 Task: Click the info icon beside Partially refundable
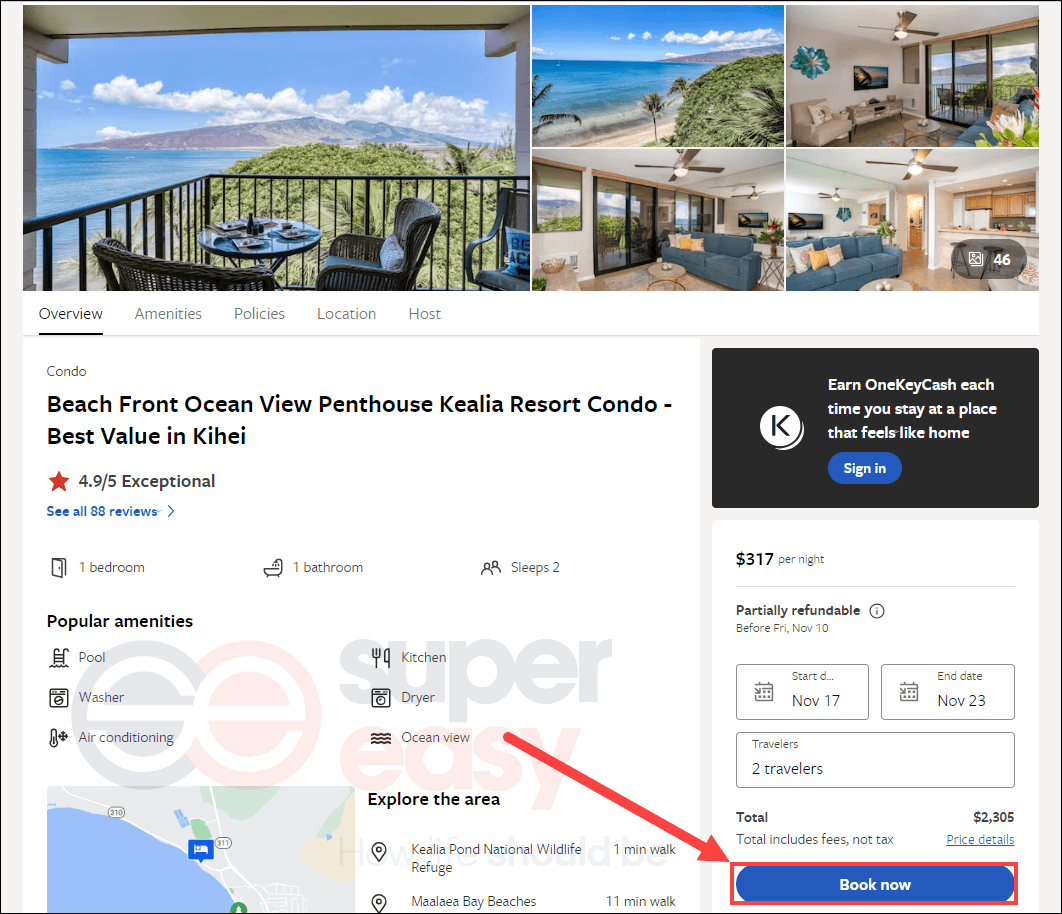(876, 610)
